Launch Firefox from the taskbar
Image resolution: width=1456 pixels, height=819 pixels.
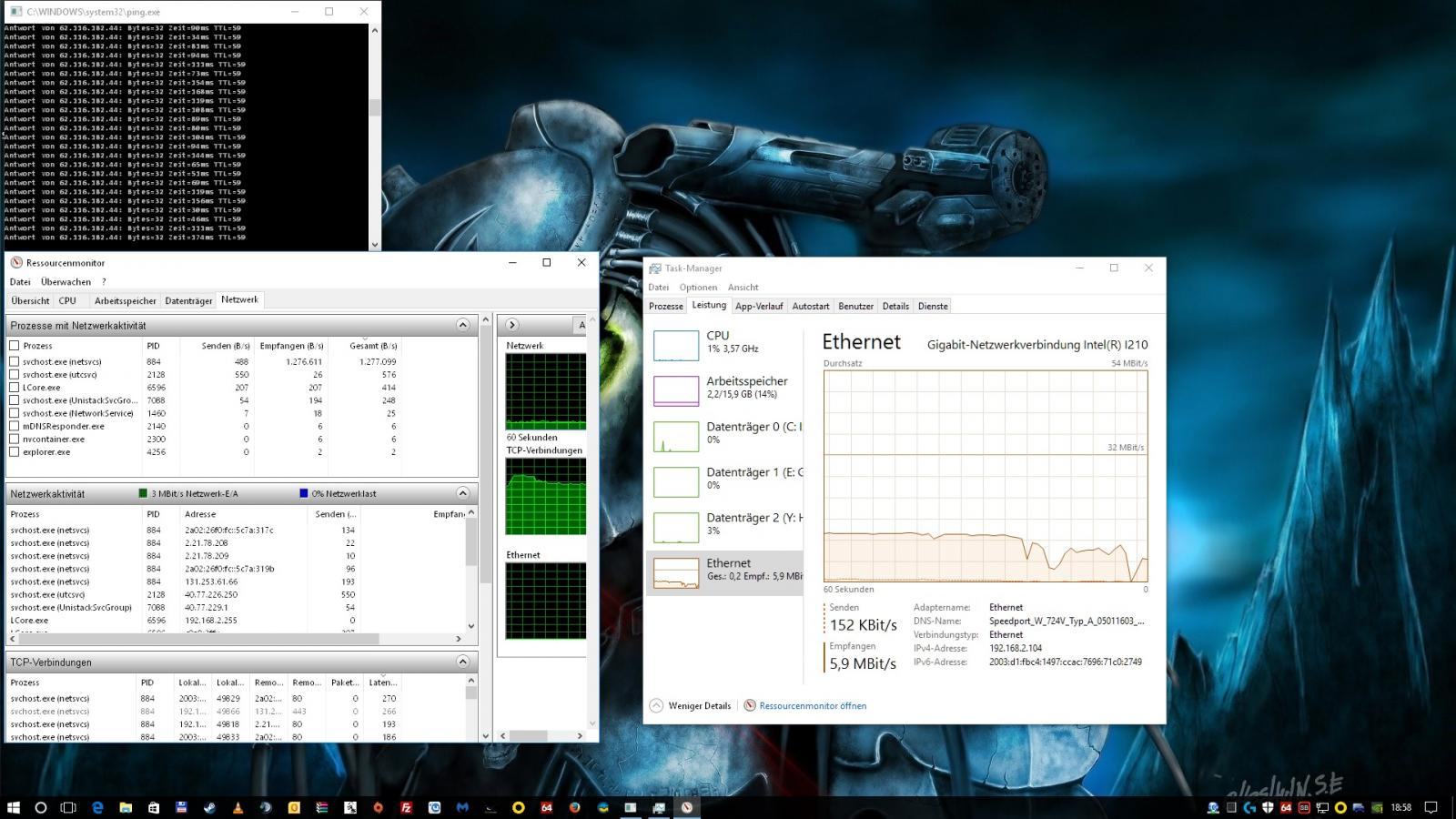coord(574,807)
